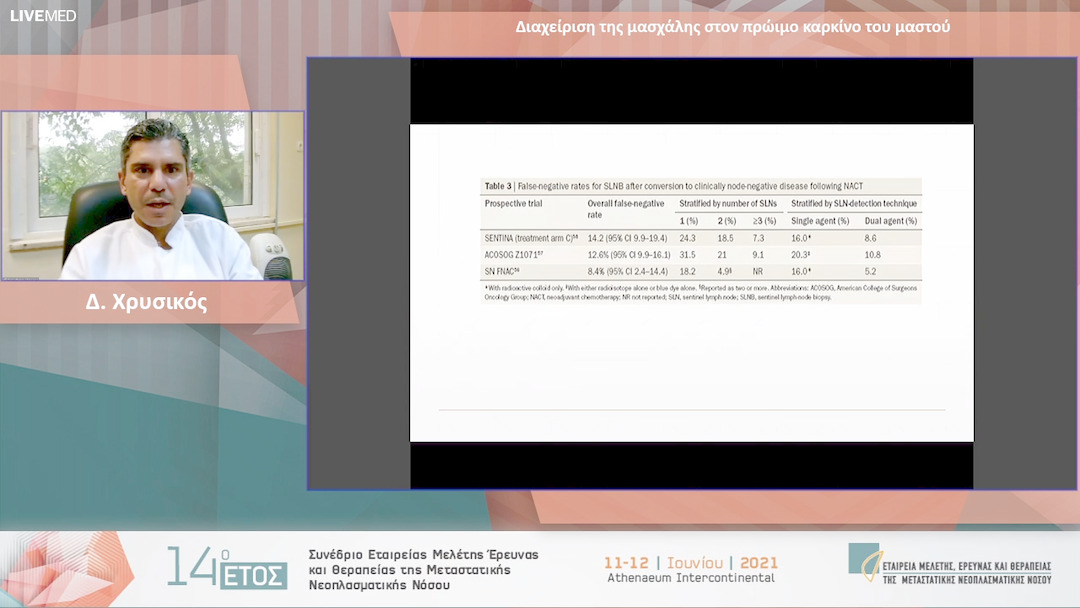This screenshot has width=1080, height=608.
Task: Click the table footnote abbreviations text
Action: 700,292
